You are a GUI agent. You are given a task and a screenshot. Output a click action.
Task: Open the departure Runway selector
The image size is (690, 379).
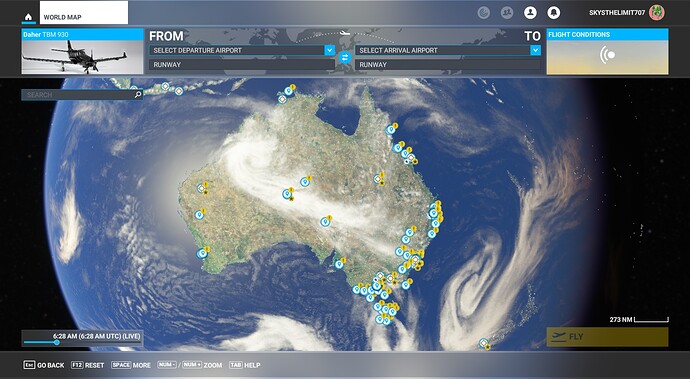click(x=242, y=65)
